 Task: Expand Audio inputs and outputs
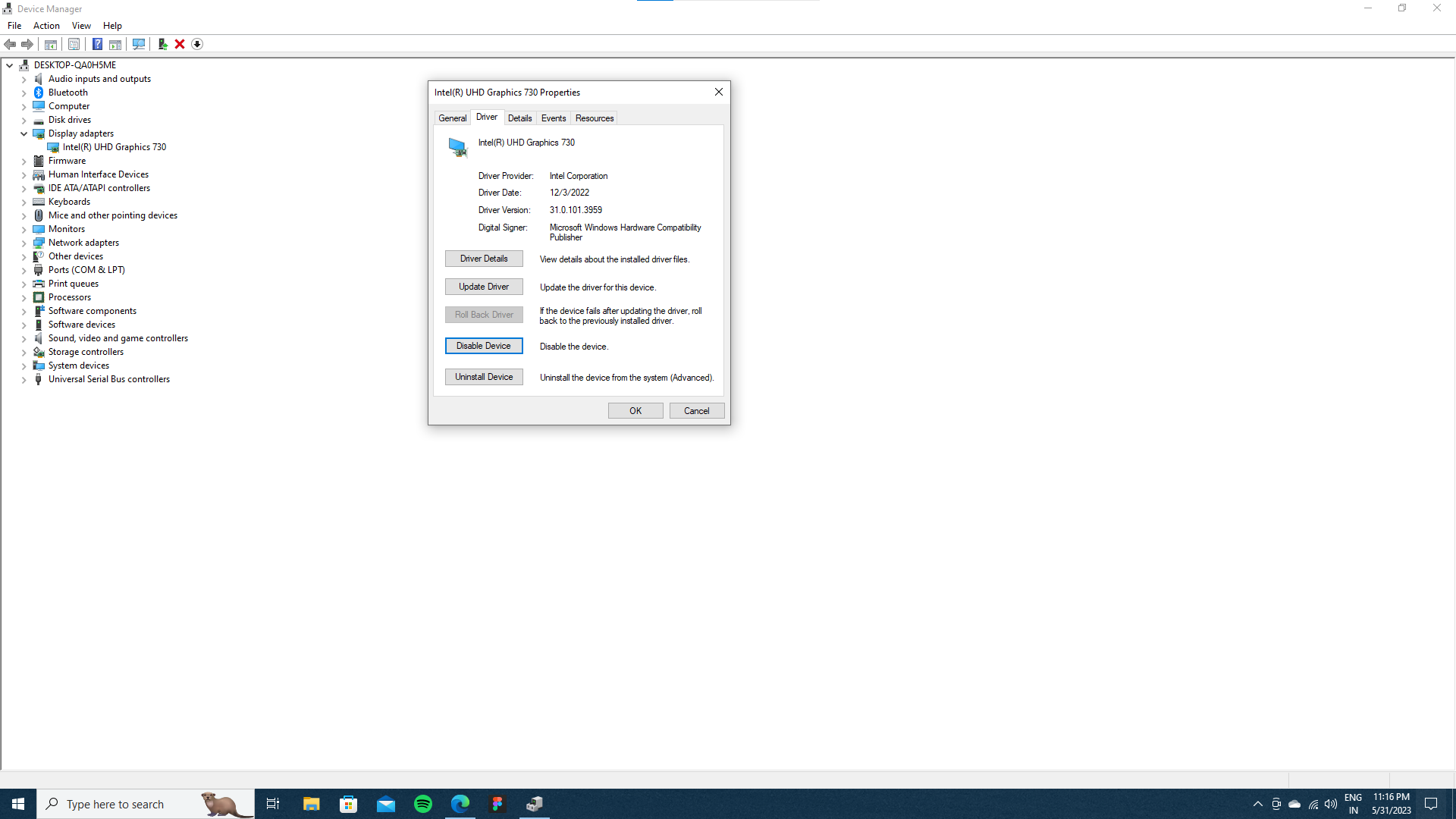(24, 79)
